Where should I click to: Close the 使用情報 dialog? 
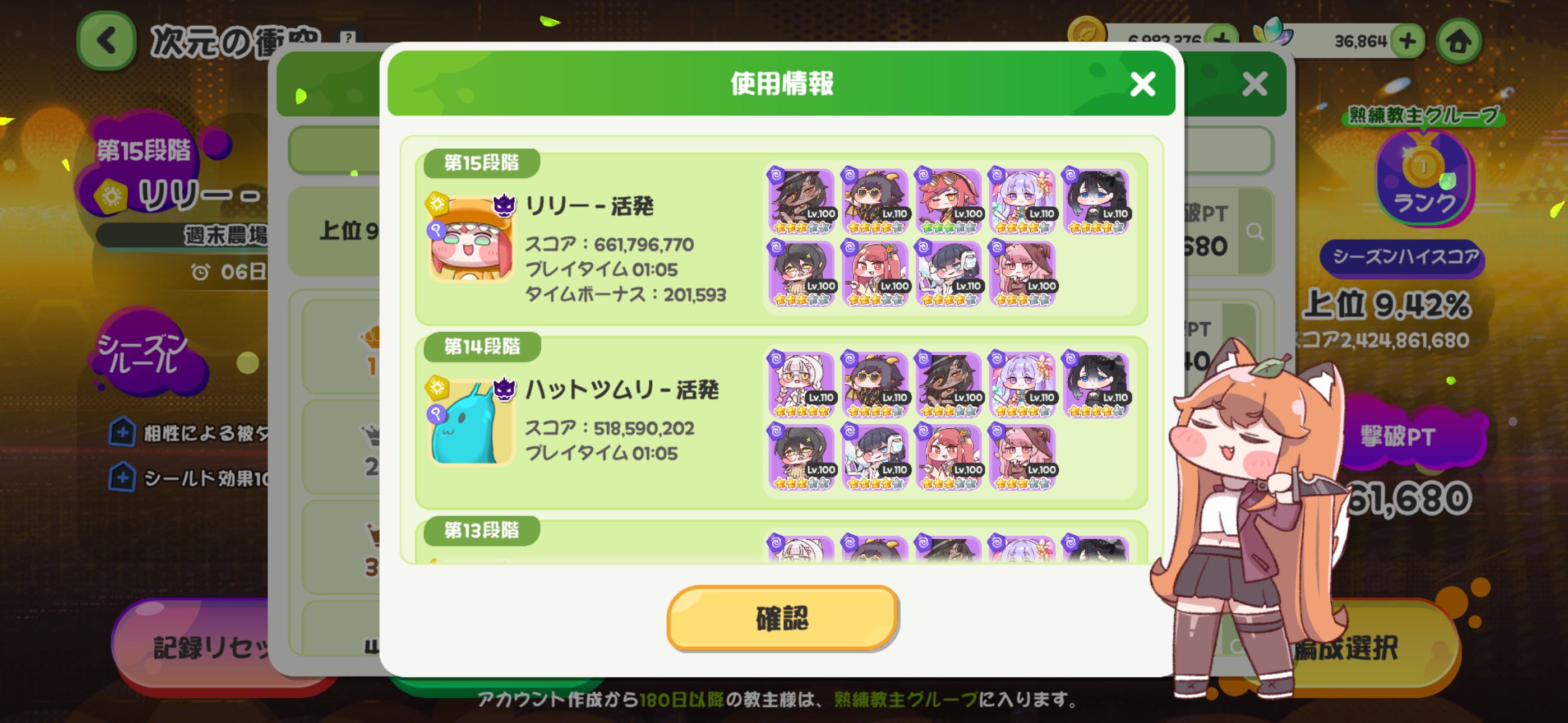pyautogui.click(x=1142, y=84)
